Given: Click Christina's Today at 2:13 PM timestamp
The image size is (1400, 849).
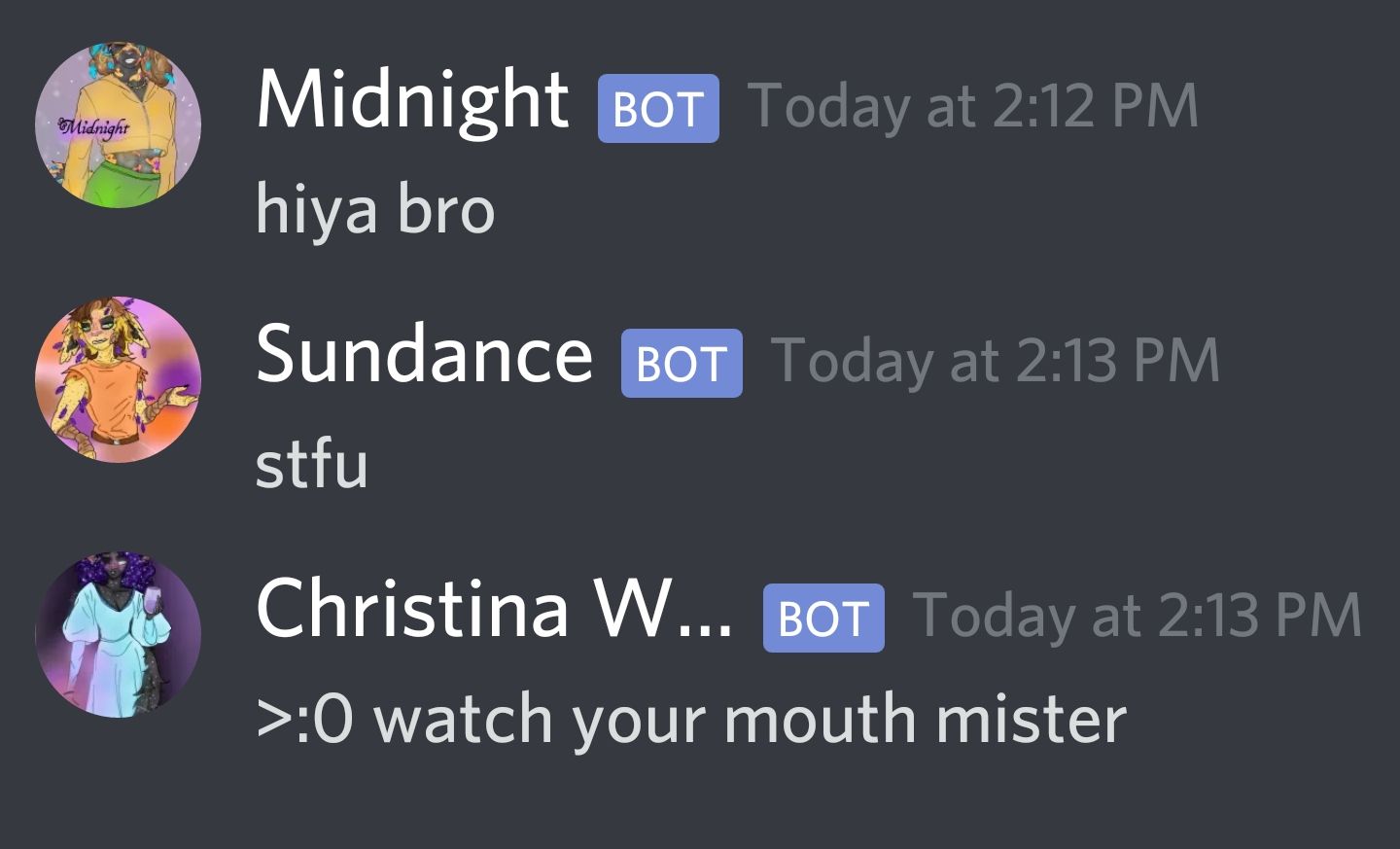Looking at the screenshot, I should tap(1137, 616).
